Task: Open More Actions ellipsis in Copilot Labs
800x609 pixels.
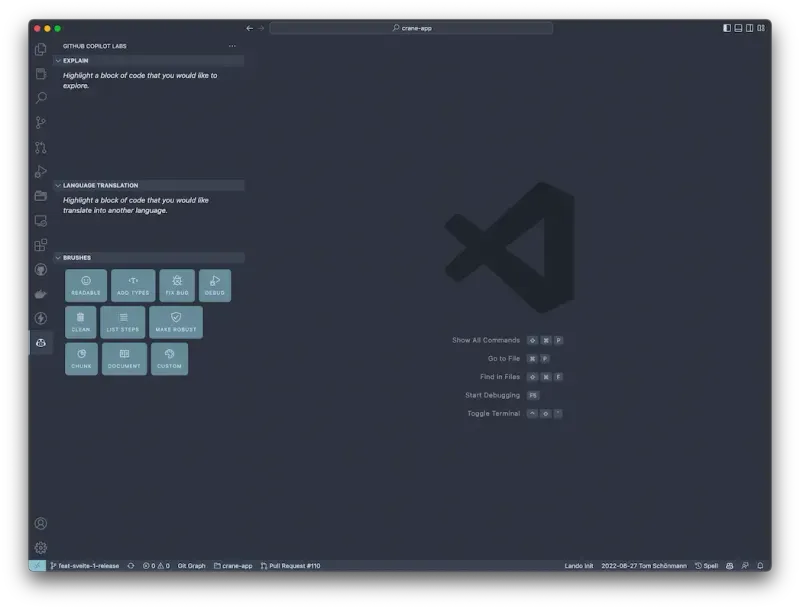Action: click(x=232, y=46)
